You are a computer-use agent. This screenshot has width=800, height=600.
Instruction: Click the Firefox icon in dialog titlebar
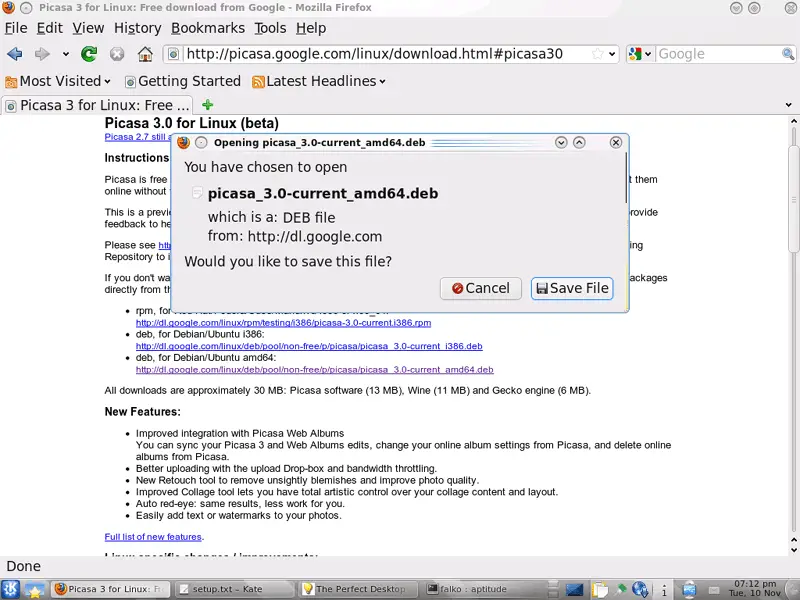[x=184, y=142]
